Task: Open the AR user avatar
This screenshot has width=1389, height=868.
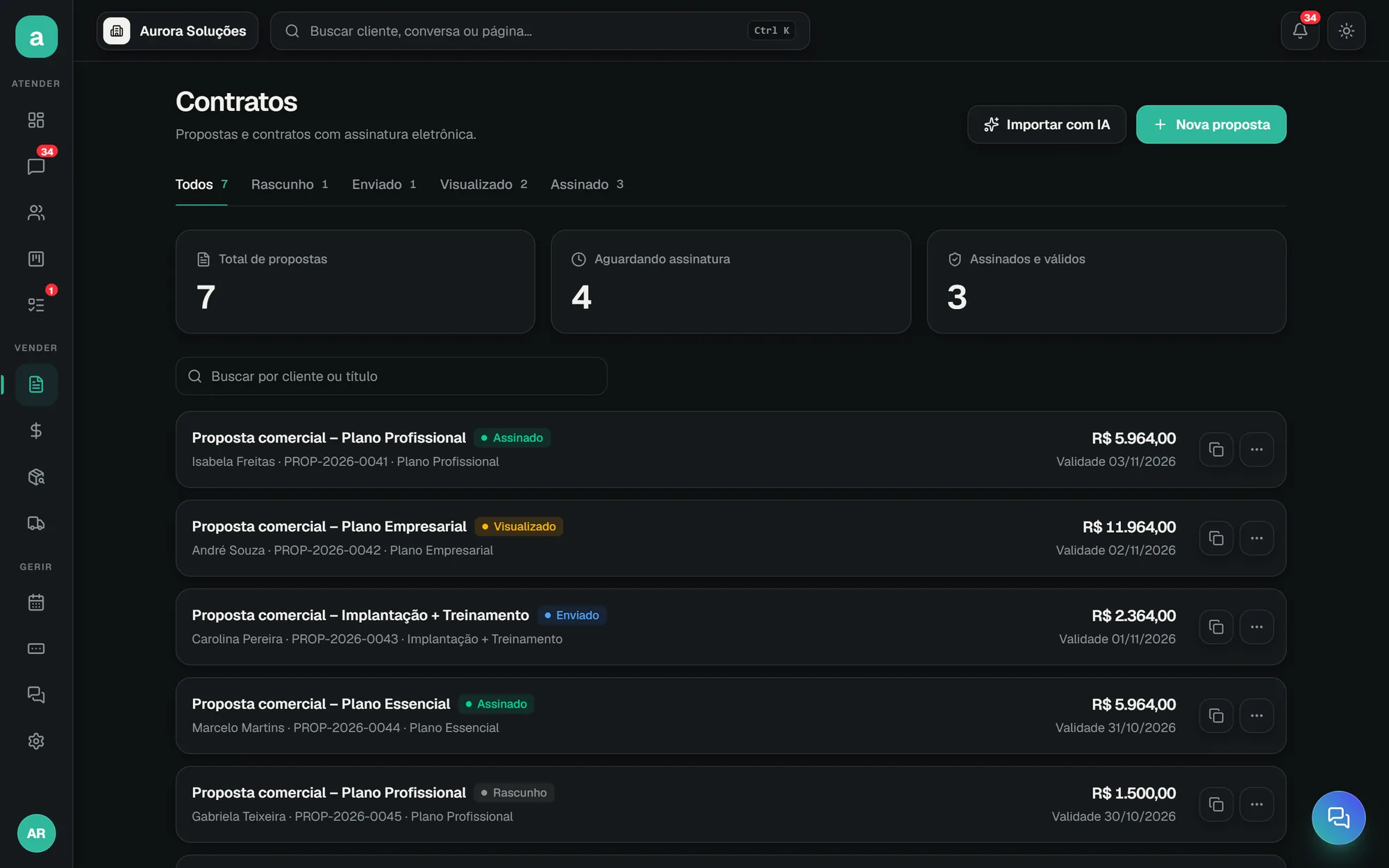Action: (36, 833)
